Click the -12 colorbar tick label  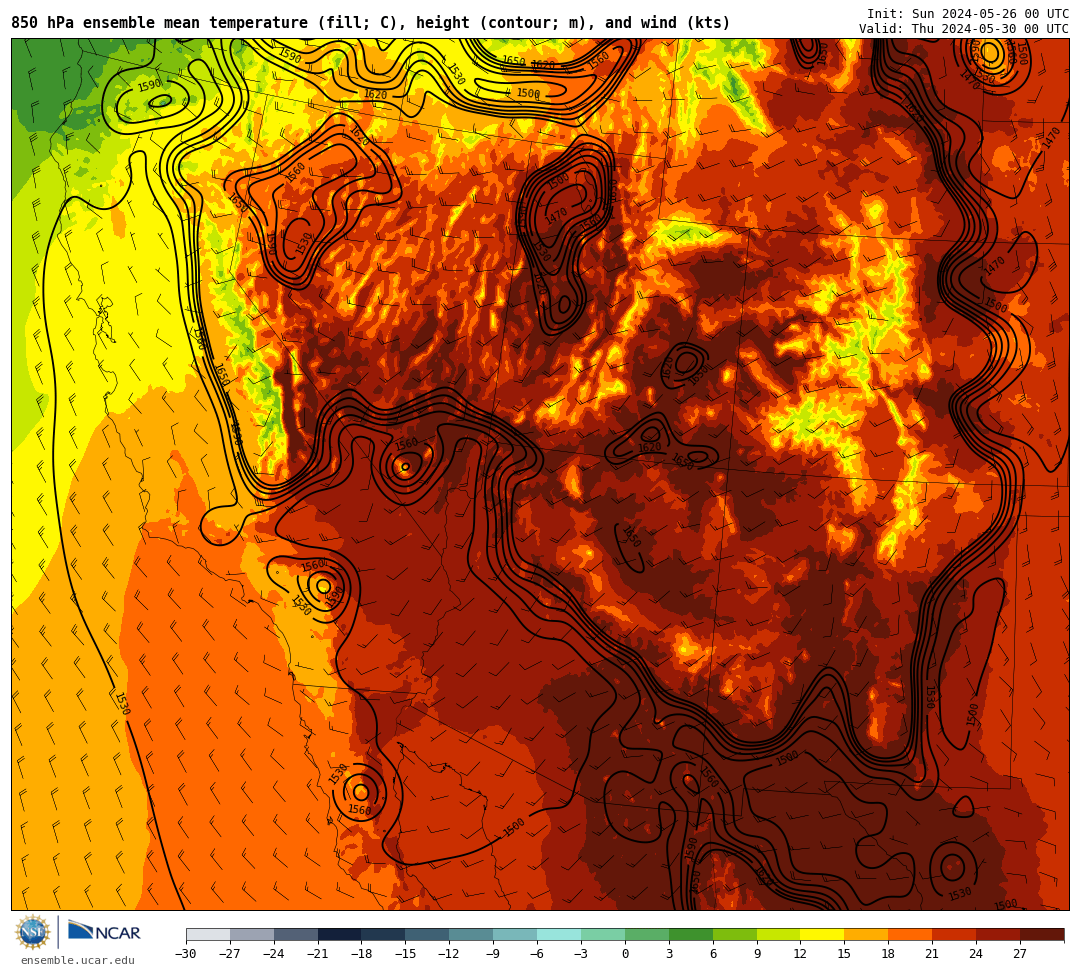point(450,954)
